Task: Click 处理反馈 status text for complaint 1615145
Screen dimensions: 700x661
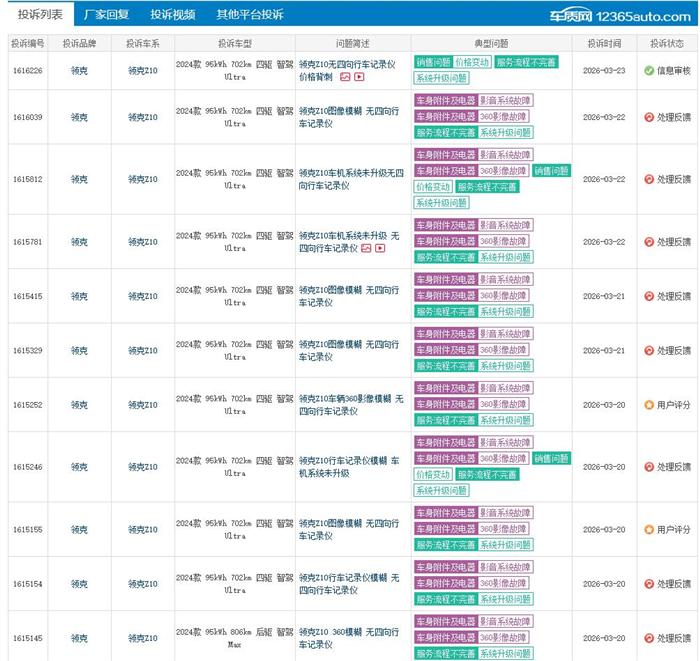Action: click(673, 638)
